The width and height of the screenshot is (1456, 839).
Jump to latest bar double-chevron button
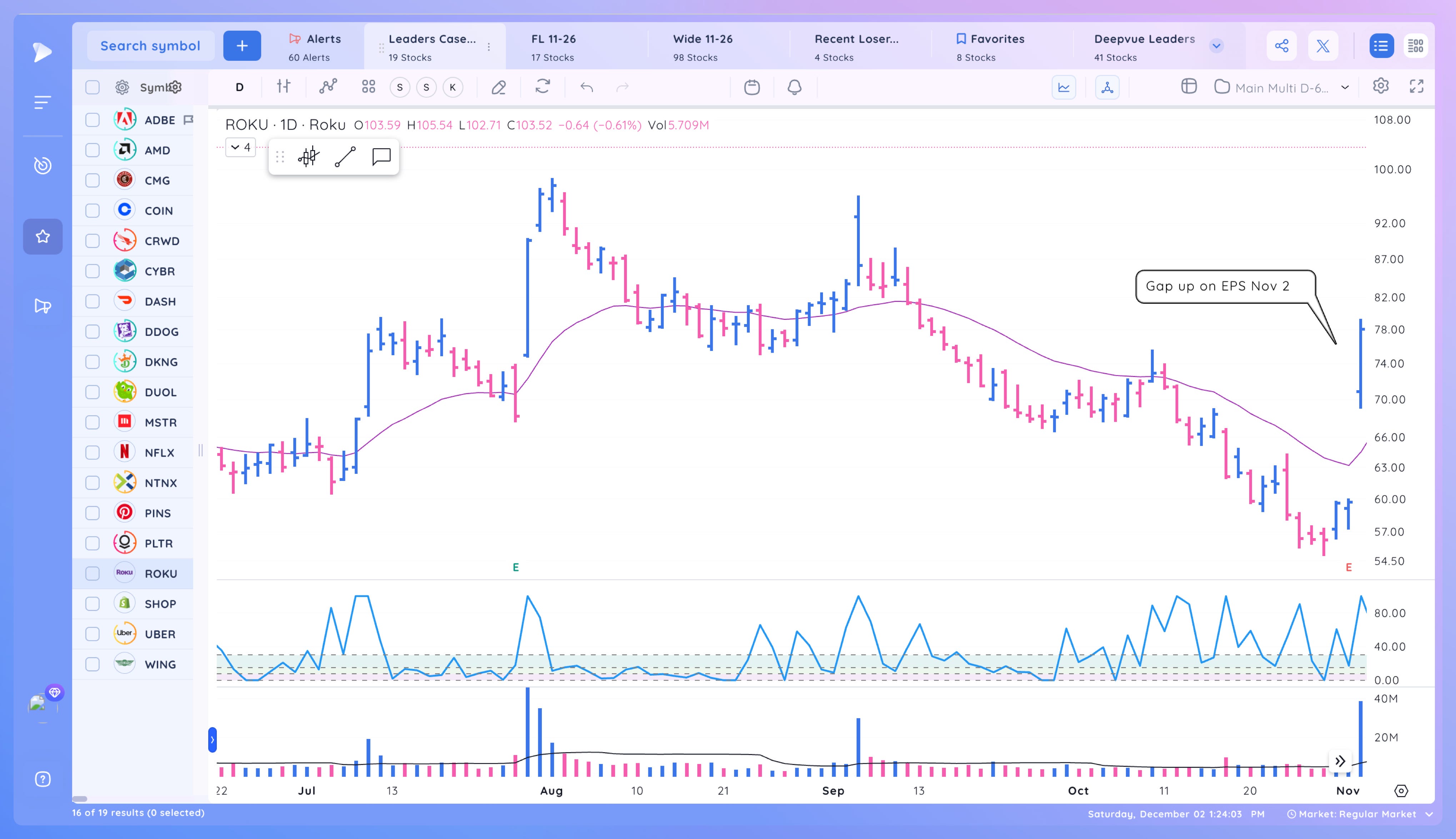(1340, 761)
